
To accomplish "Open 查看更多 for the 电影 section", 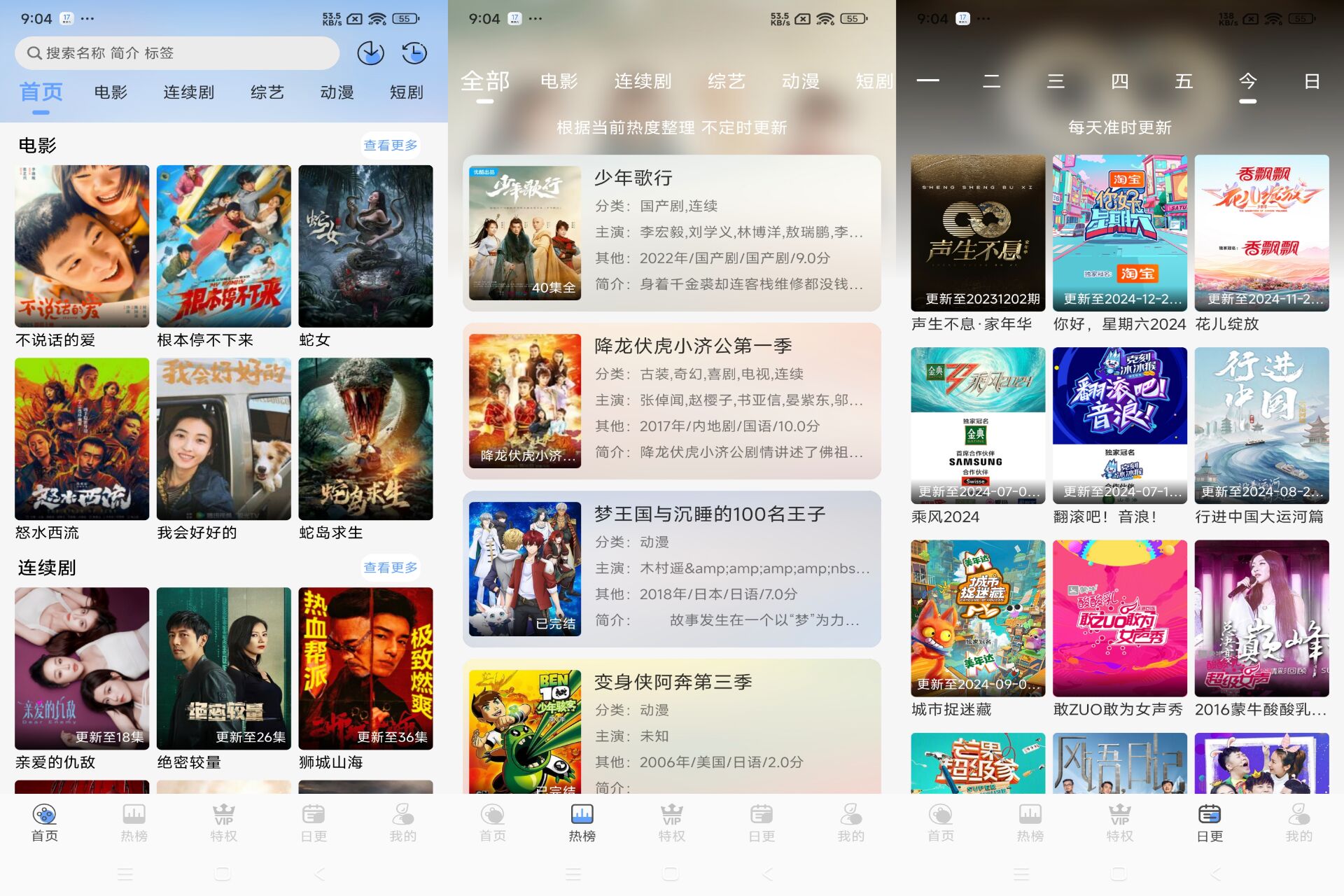I will 390,145.
